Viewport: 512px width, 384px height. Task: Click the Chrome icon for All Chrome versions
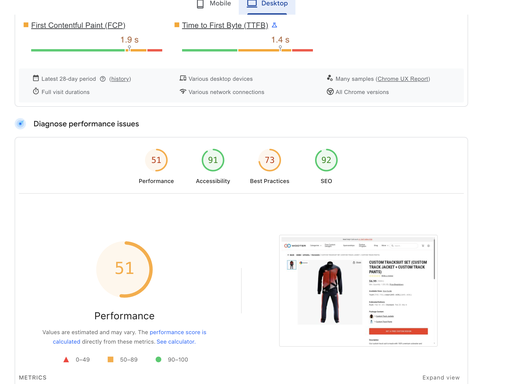tap(330, 92)
